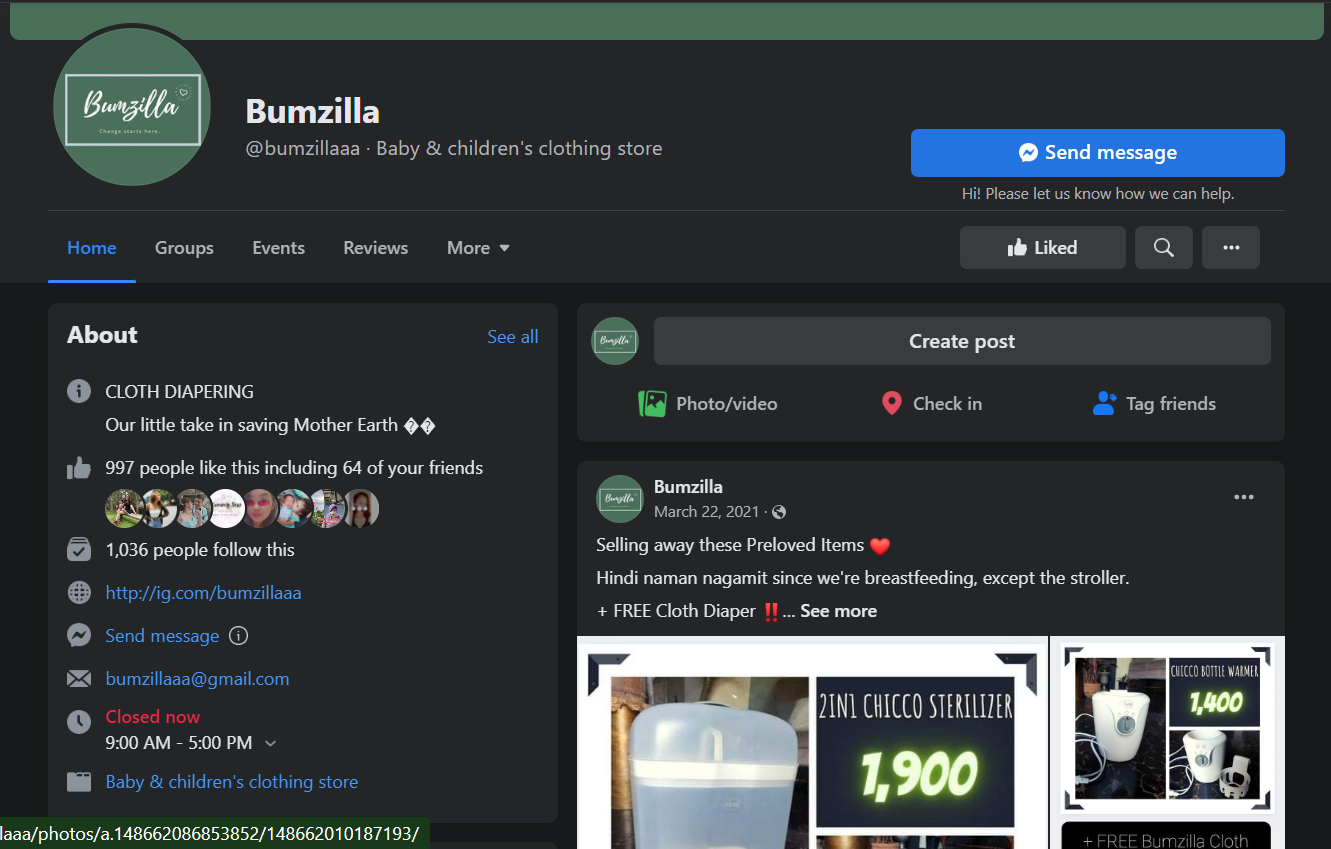Email bumzillaaa@gmail.com
Image resolution: width=1331 pixels, height=849 pixels.
tap(197, 679)
